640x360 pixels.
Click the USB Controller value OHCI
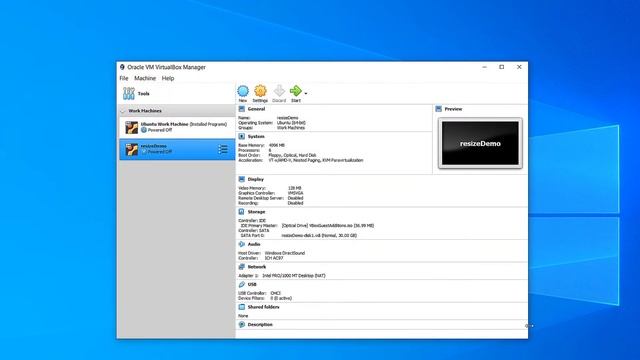point(276,293)
